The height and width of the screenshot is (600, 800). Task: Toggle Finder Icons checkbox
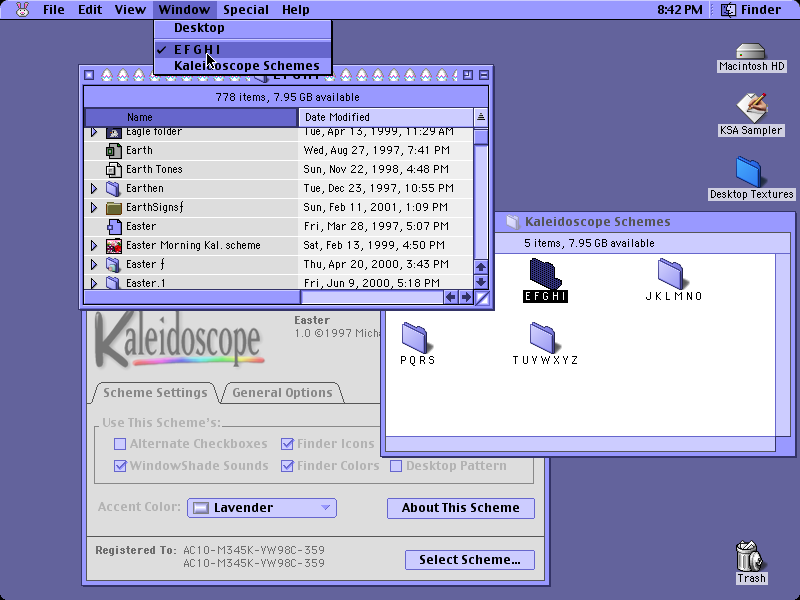(x=287, y=444)
